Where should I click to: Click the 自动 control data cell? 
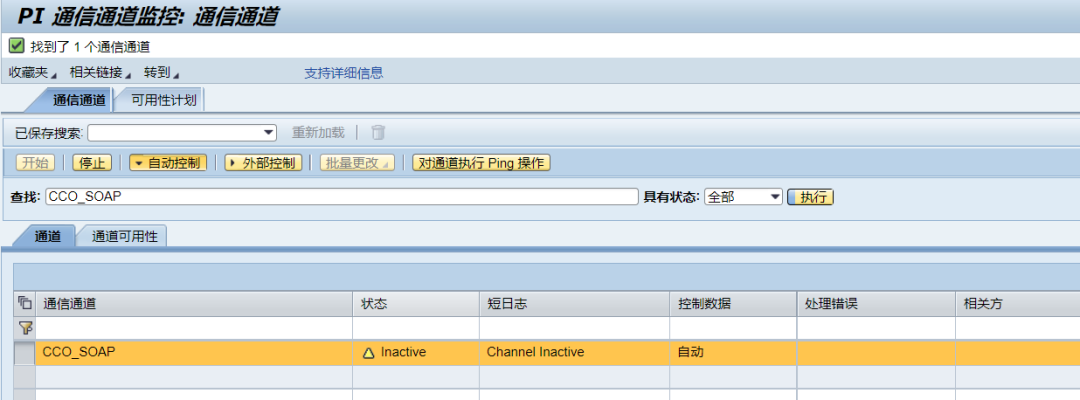tap(733, 352)
